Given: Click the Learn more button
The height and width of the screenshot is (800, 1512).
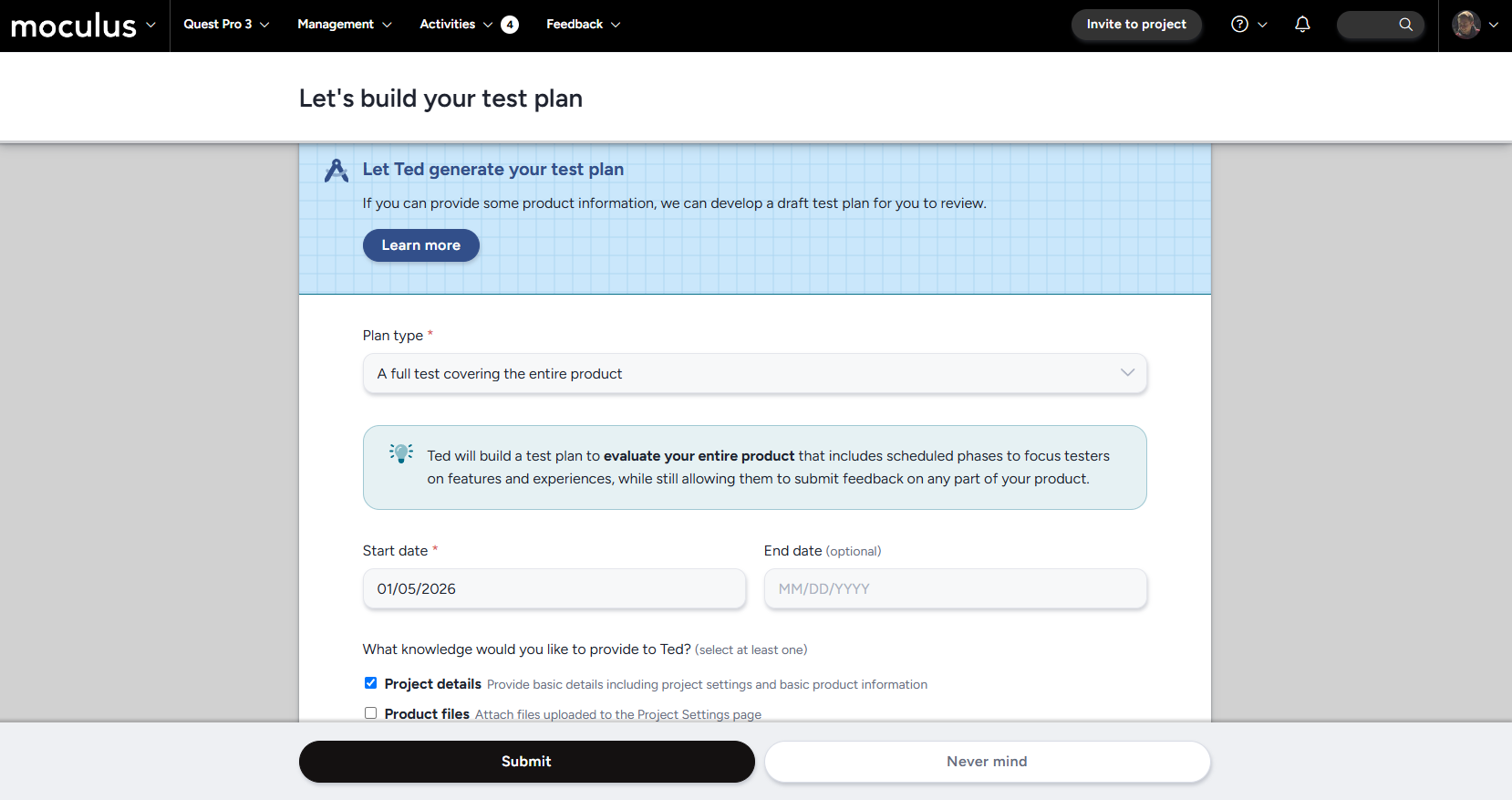Looking at the screenshot, I should pyautogui.click(x=420, y=245).
